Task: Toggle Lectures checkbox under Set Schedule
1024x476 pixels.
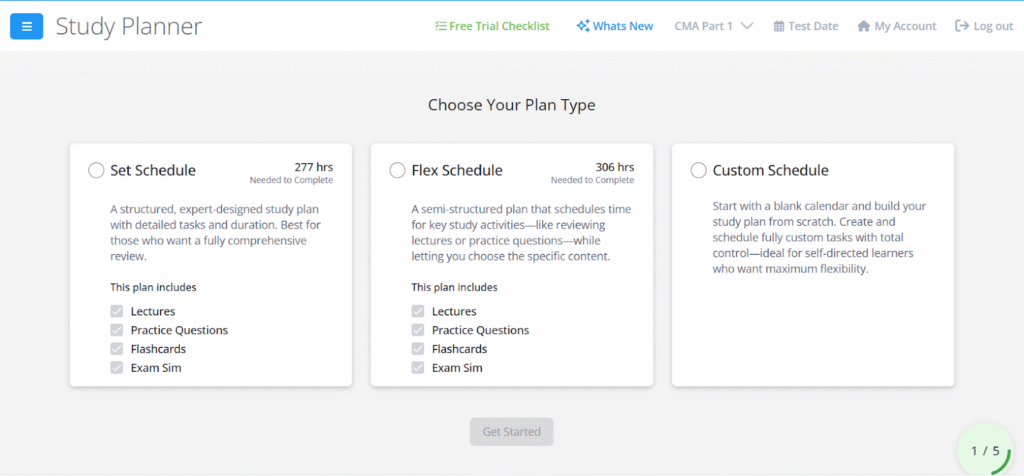Action: (117, 311)
